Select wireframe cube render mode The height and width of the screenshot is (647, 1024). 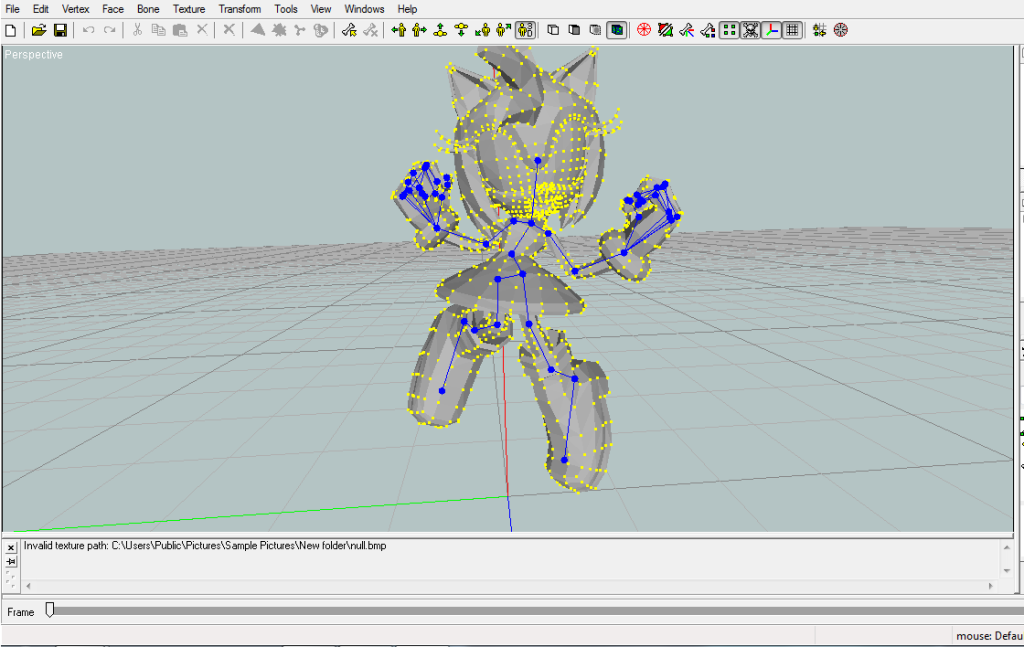point(553,30)
